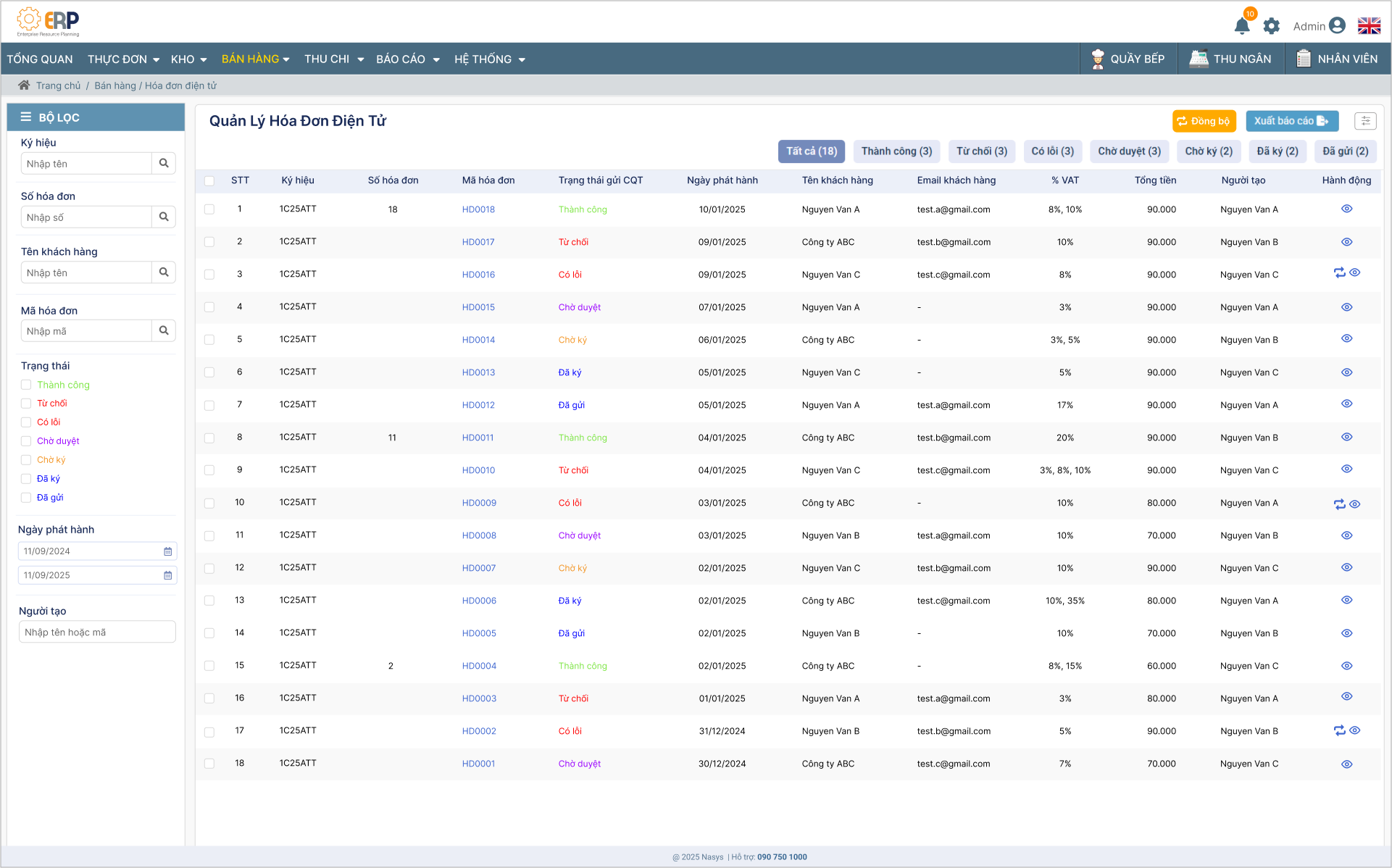The width and height of the screenshot is (1392, 868).
Task: Switch to Thành công (3) tab
Action: pos(897,151)
